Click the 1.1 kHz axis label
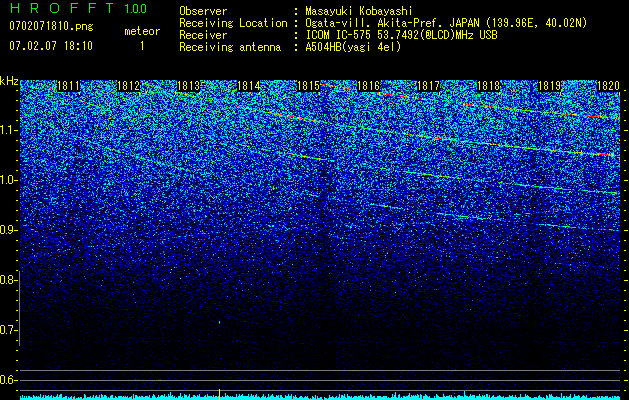Viewport: 629px width, 400px height. (7, 130)
